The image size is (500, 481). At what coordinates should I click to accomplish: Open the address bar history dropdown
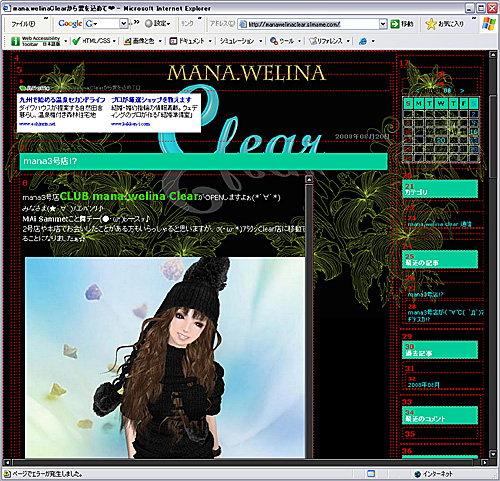383,24
